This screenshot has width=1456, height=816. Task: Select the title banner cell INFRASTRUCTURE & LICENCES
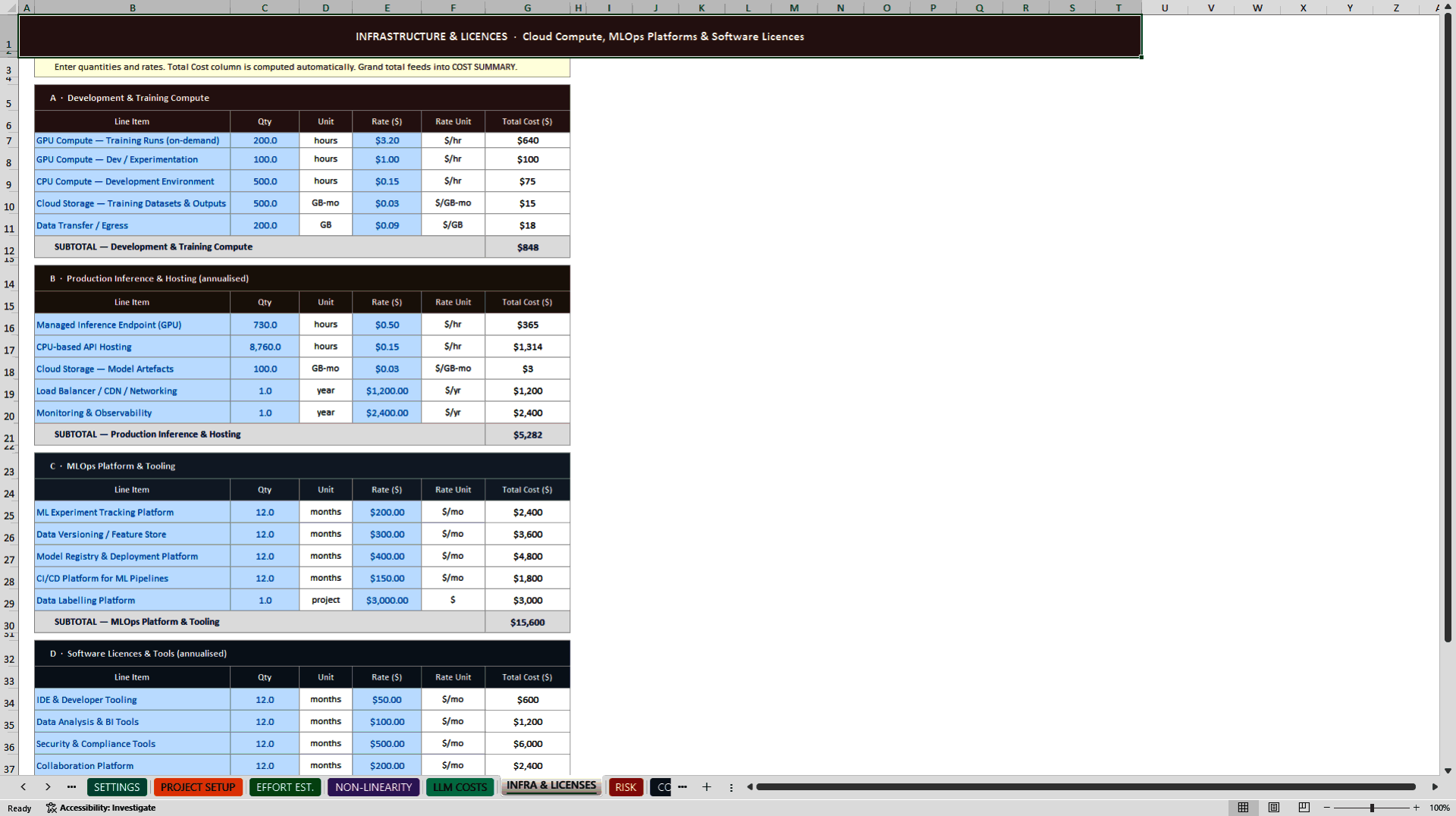[580, 36]
